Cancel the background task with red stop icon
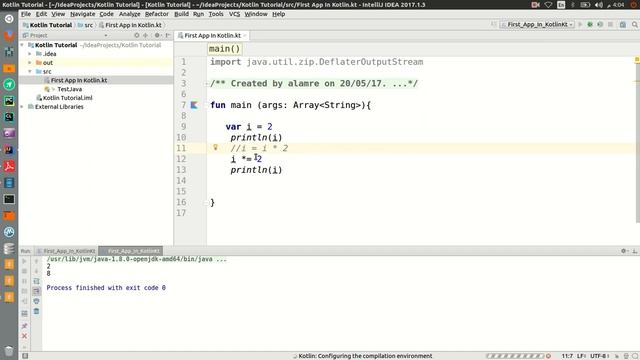This screenshot has width=640, height=360. (549, 356)
